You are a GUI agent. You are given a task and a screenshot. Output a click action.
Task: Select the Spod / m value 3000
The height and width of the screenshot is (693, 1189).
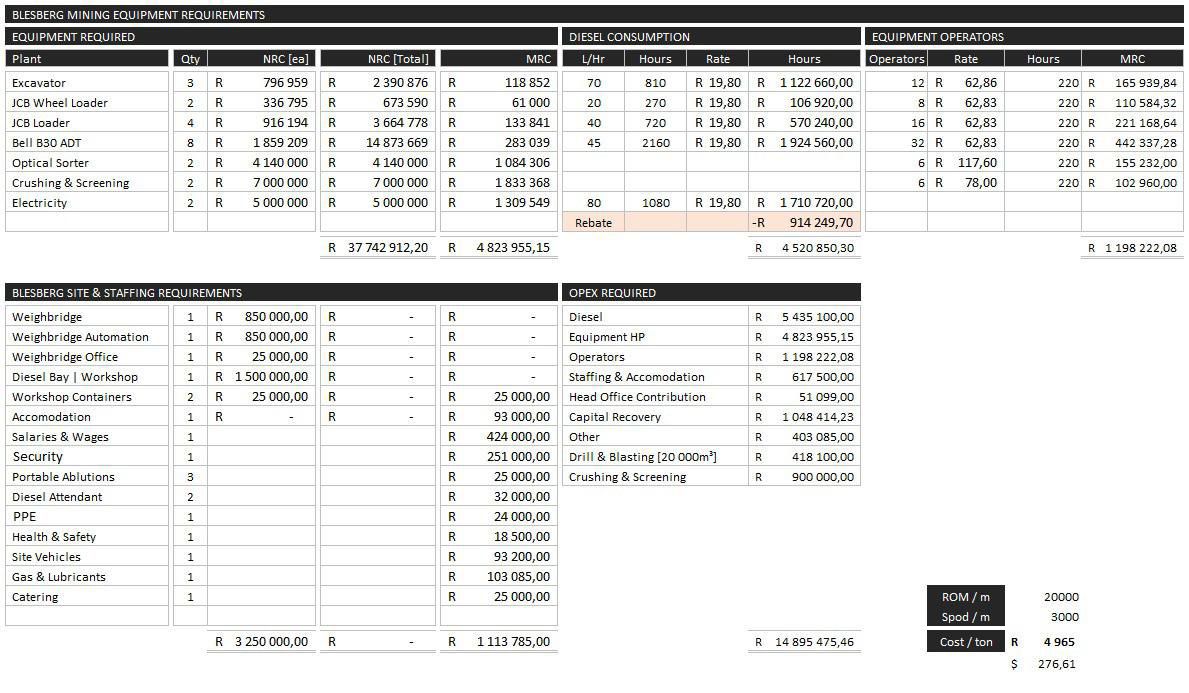pos(1065,617)
